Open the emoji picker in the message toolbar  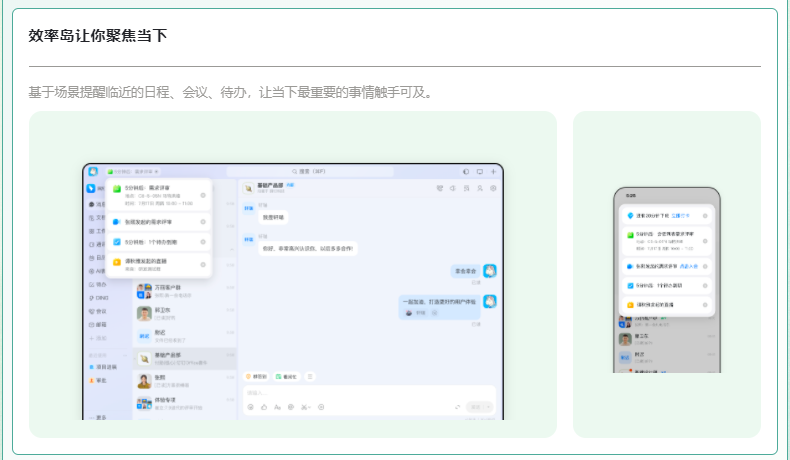pos(251,407)
